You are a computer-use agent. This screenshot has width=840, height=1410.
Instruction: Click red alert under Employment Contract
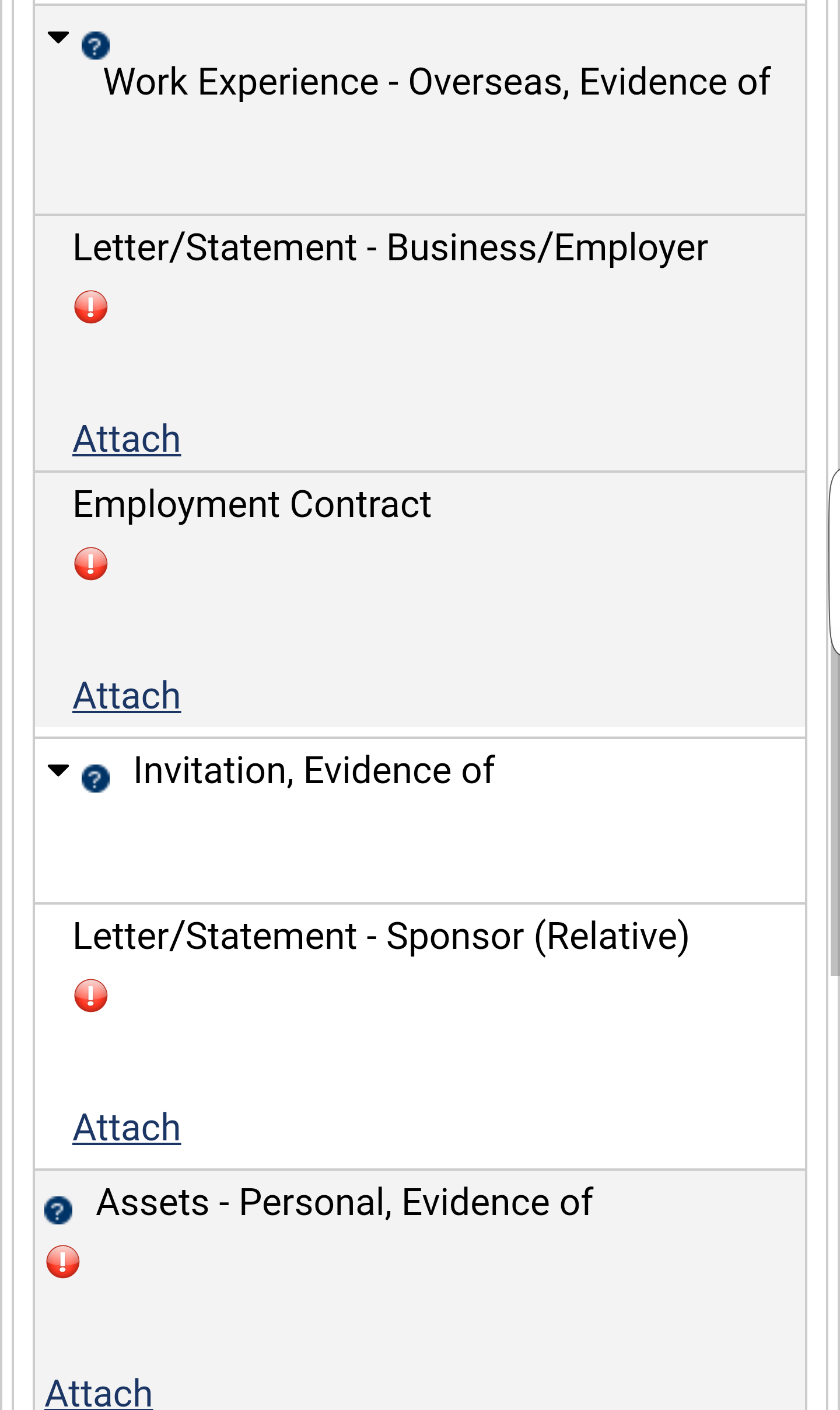pyautogui.click(x=91, y=564)
